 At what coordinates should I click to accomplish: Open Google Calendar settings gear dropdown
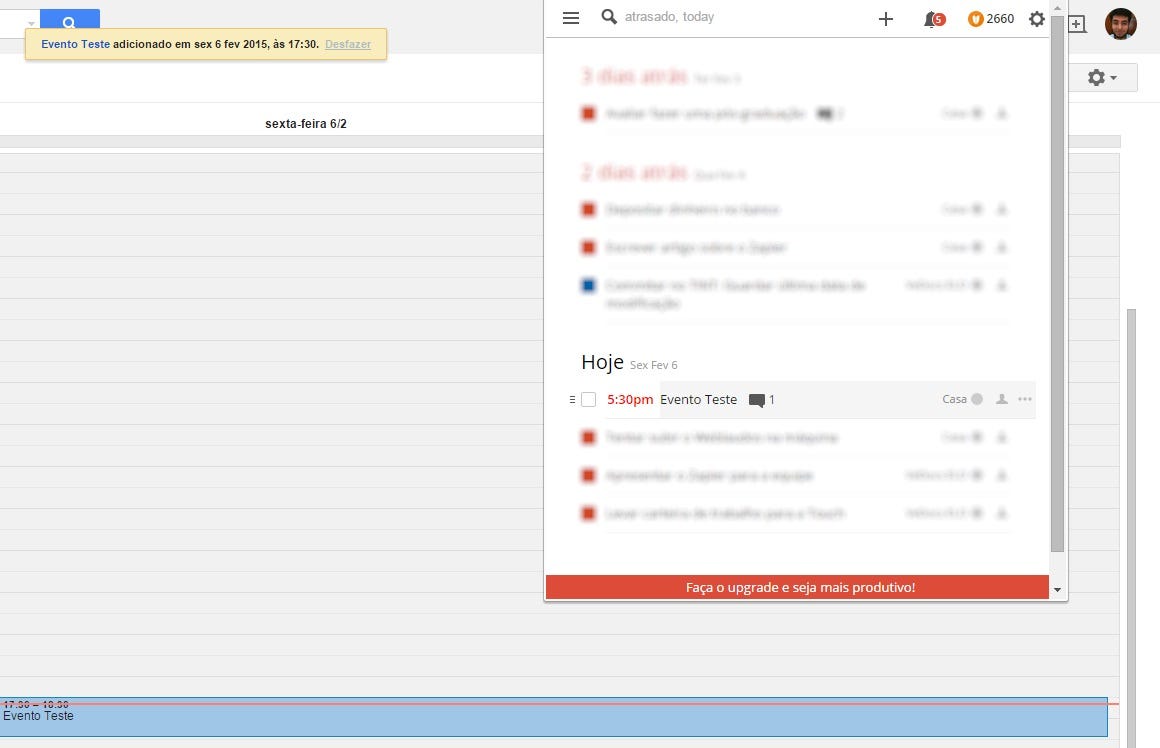pos(1102,77)
